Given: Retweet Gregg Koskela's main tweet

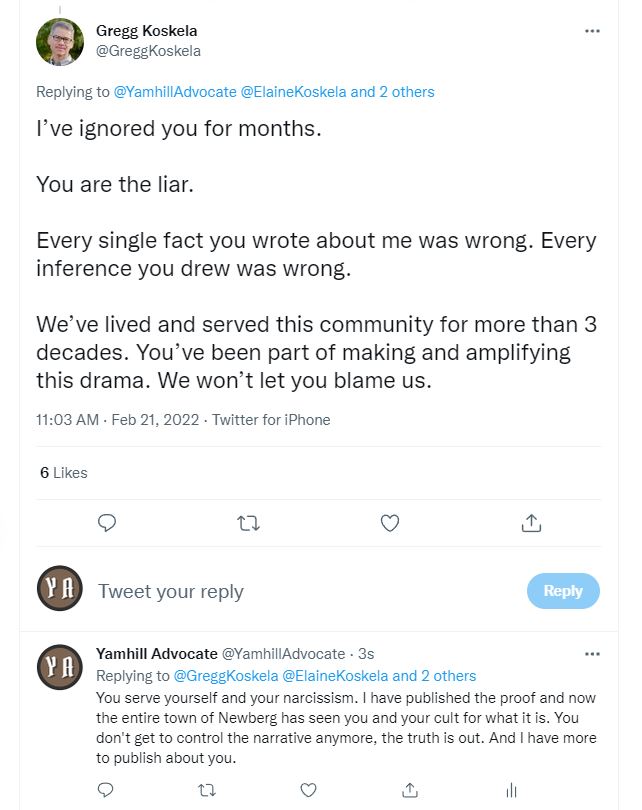Looking at the screenshot, I should 248,523.
